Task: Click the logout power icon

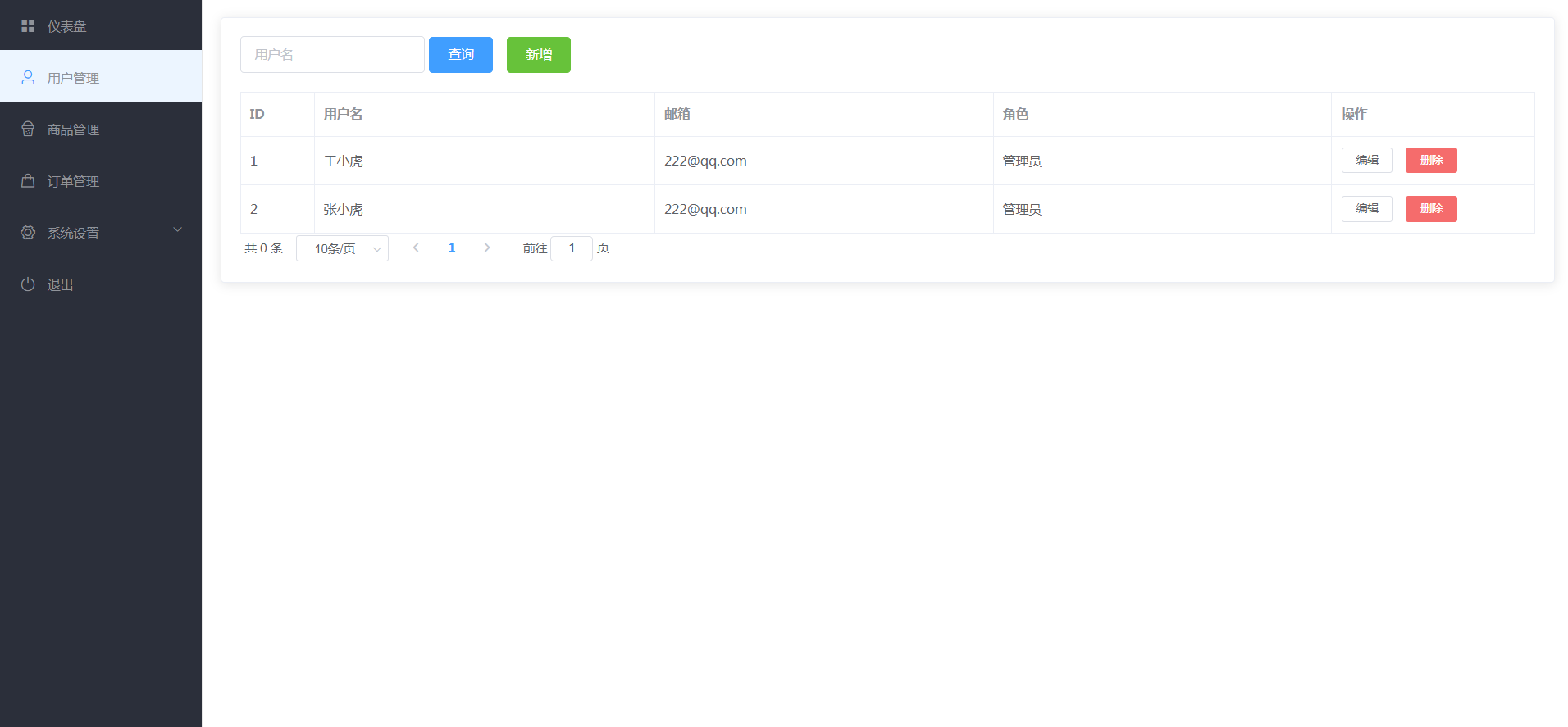Action: click(28, 284)
